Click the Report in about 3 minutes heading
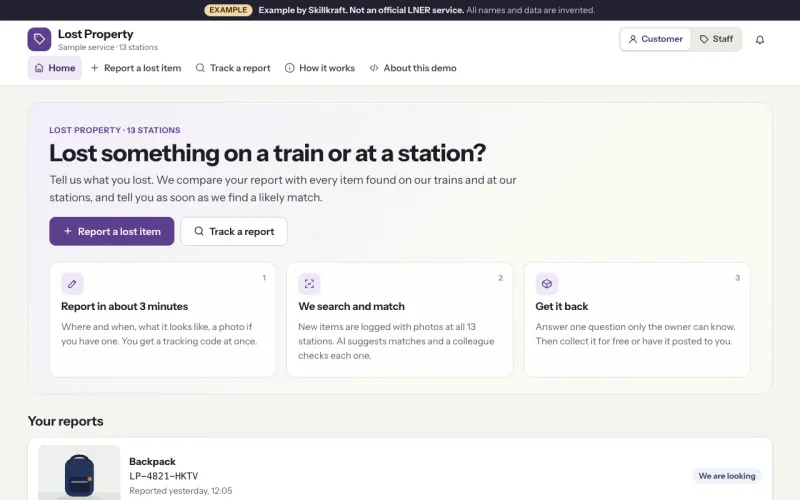The width and height of the screenshot is (800, 500). click(124, 306)
